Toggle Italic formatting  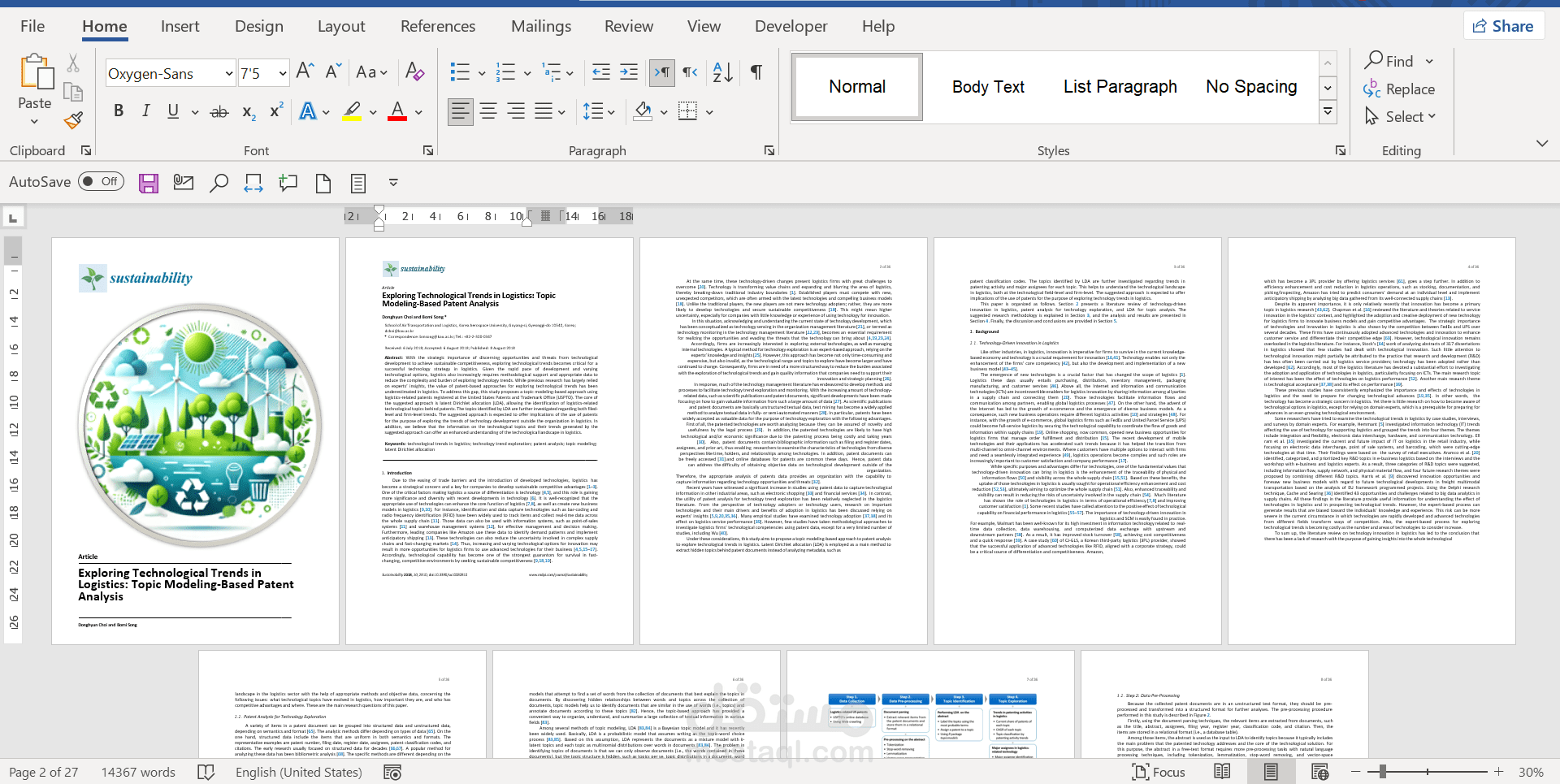[x=145, y=110]
